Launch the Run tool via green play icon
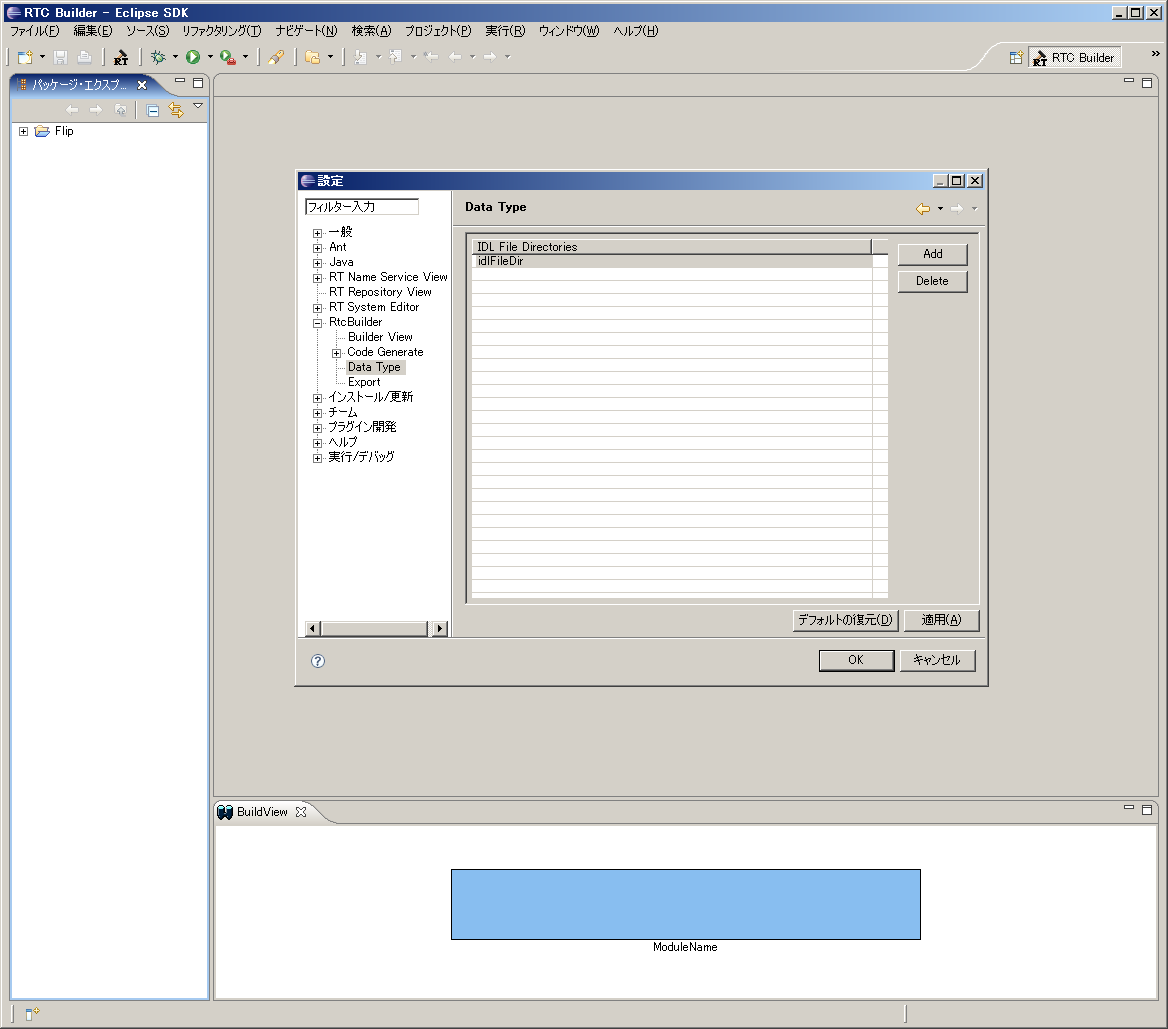Viewport: 1168px width, 1029px height. (194, 57)
